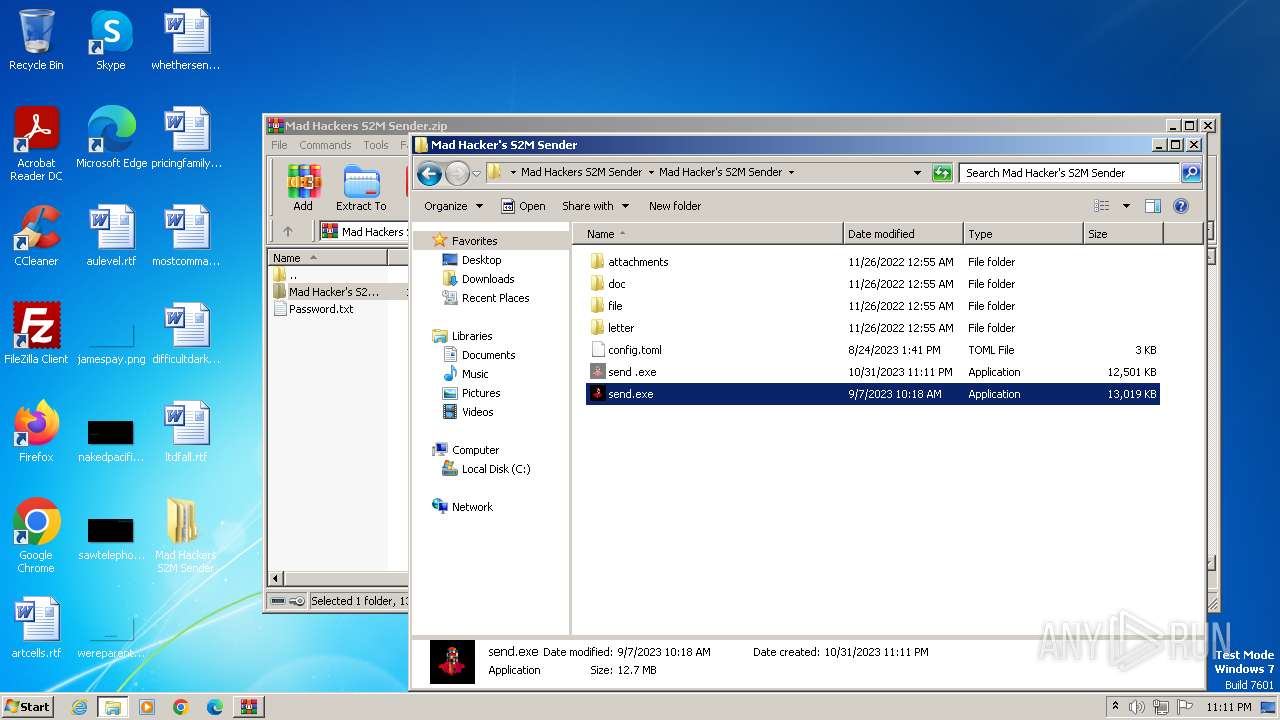
Task: Open FileZilla Client desktop shortcut
Action: click(x=36, y=334)
